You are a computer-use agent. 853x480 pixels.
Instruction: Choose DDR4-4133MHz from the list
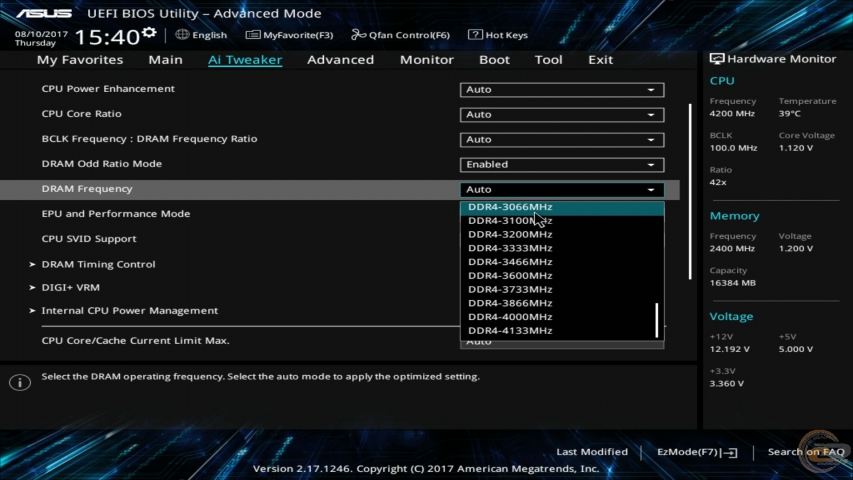pyautogui.click(x=559, y=330)
